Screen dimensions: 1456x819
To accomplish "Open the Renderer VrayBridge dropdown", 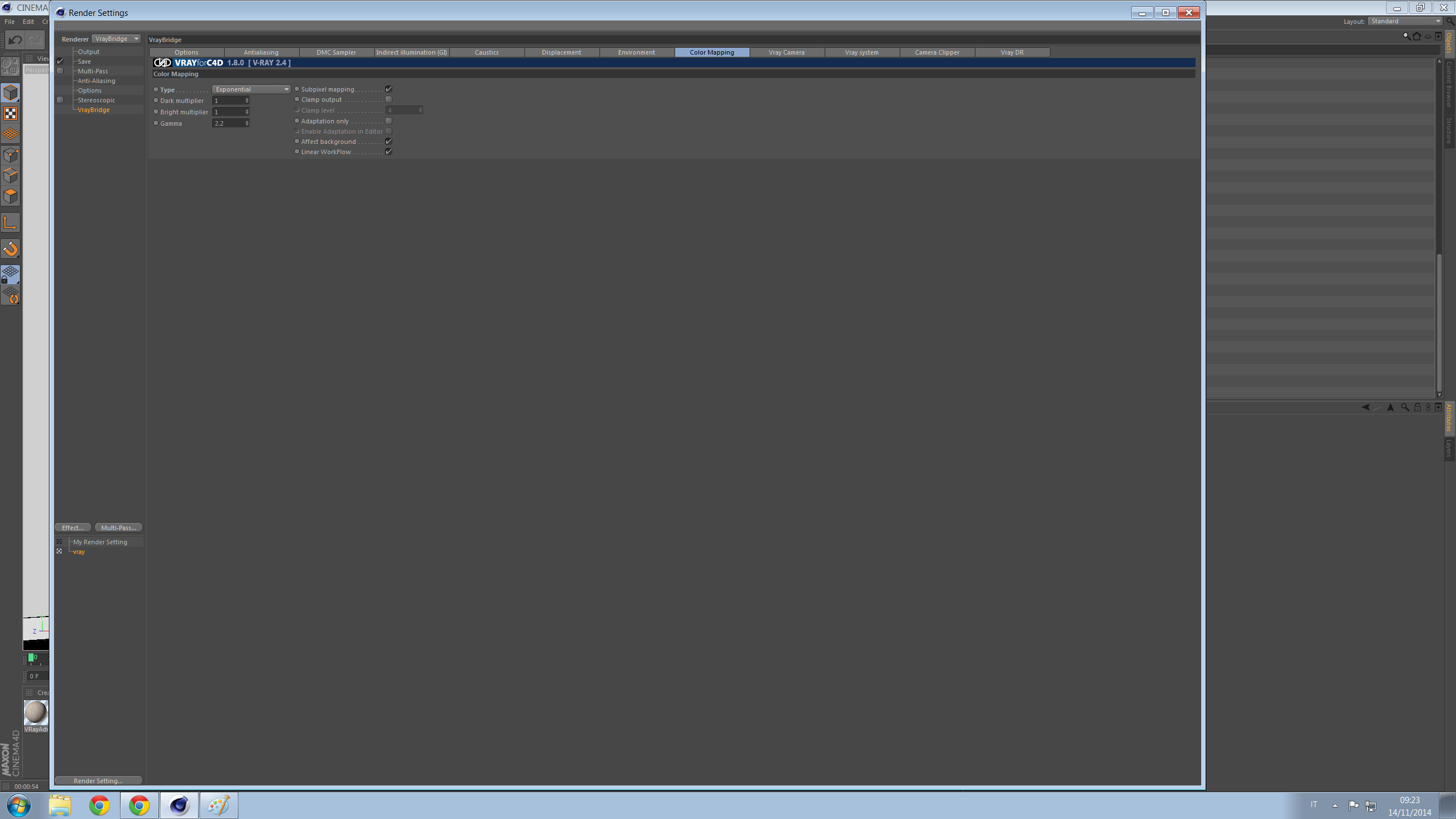I will [x=117, y=39].
